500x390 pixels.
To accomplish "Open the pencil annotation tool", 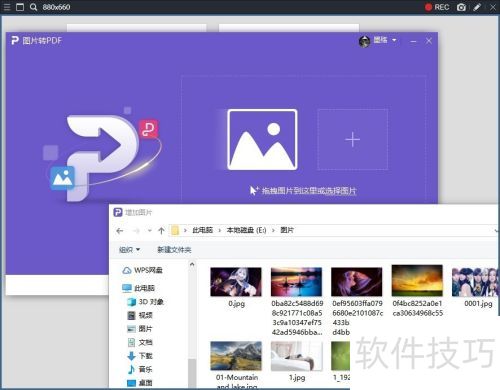I will tap(477, 7).
